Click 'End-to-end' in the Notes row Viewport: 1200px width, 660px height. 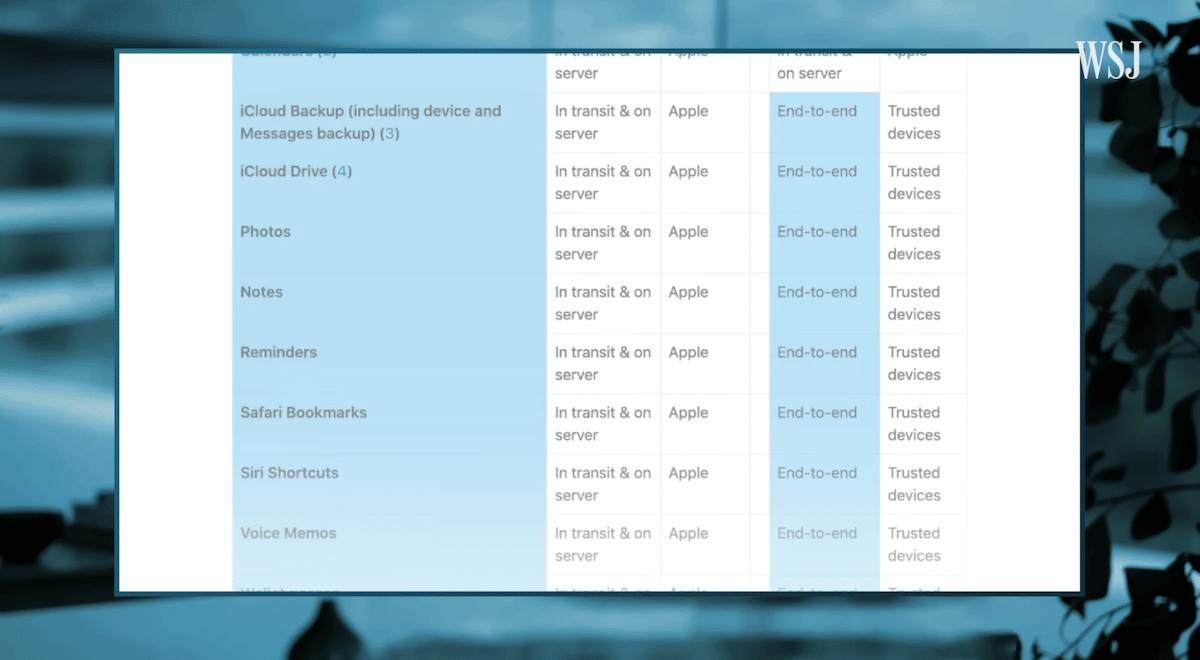(817, 292)
